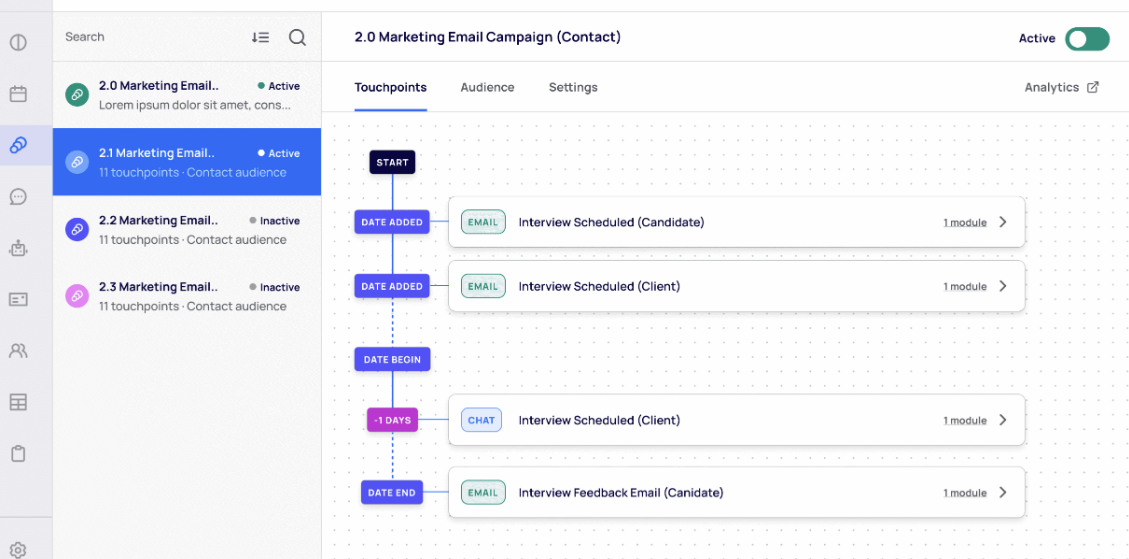Click the sort list icon
Image resolution: width=1129 pixels, height=559 pixels.
[260, 37]
